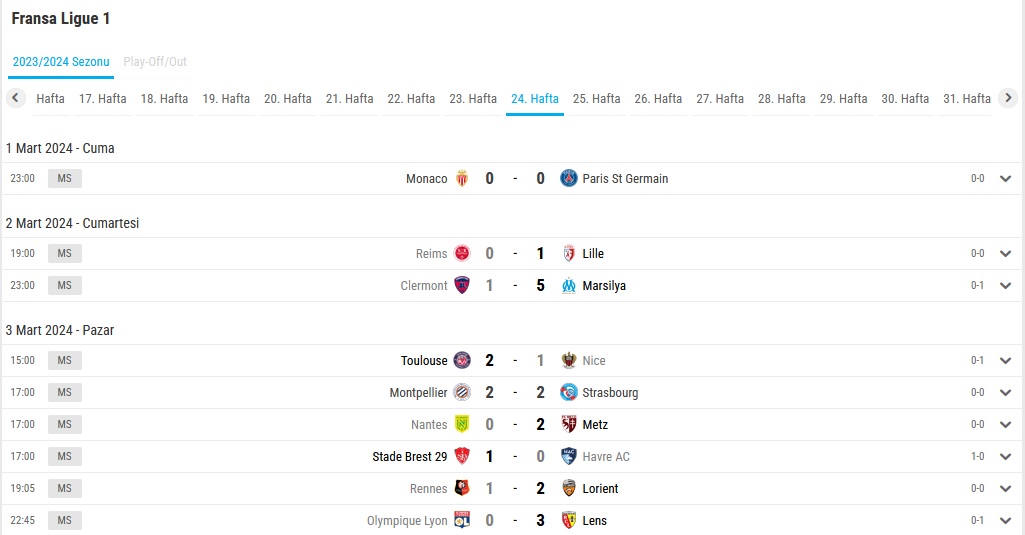The image size is (1025, 535).
Task: Click the Strasbourg team logo
Action: pos(569,392)
